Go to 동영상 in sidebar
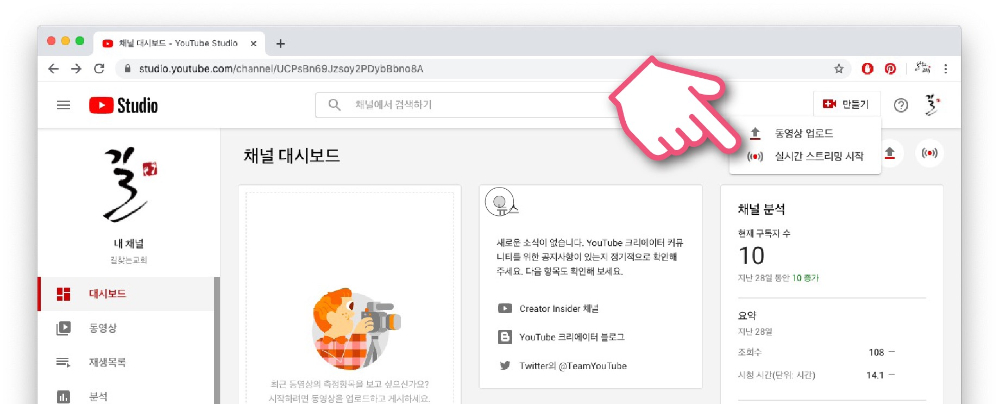The width and height of the screenshot is (1000, 404). [x=103, y=327]
